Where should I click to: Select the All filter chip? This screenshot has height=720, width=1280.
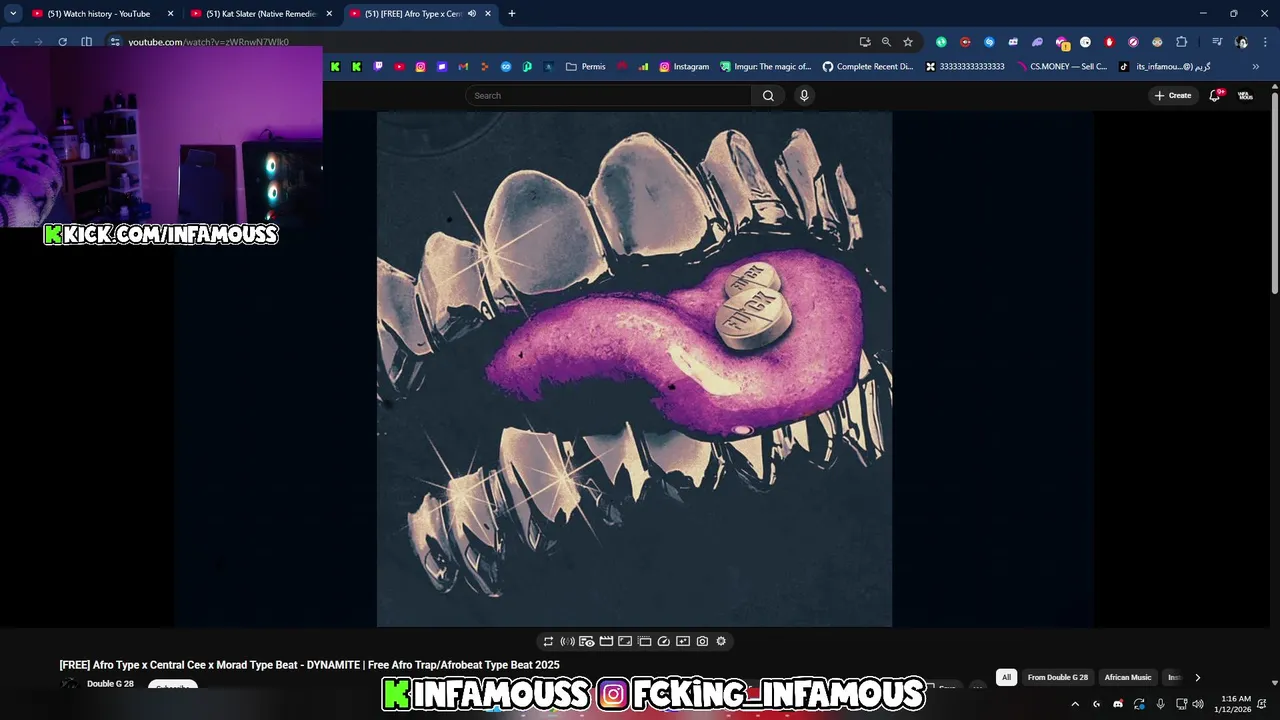click(x=1006, y=677)
